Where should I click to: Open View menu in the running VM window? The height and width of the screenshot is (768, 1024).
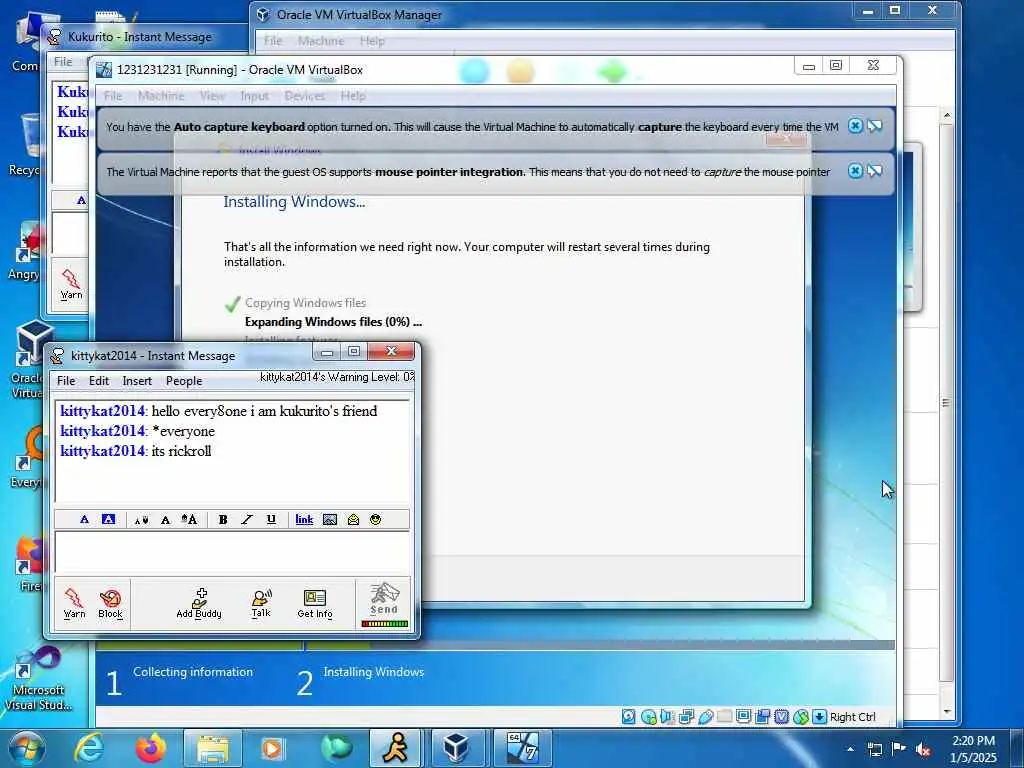pos(212,96)
